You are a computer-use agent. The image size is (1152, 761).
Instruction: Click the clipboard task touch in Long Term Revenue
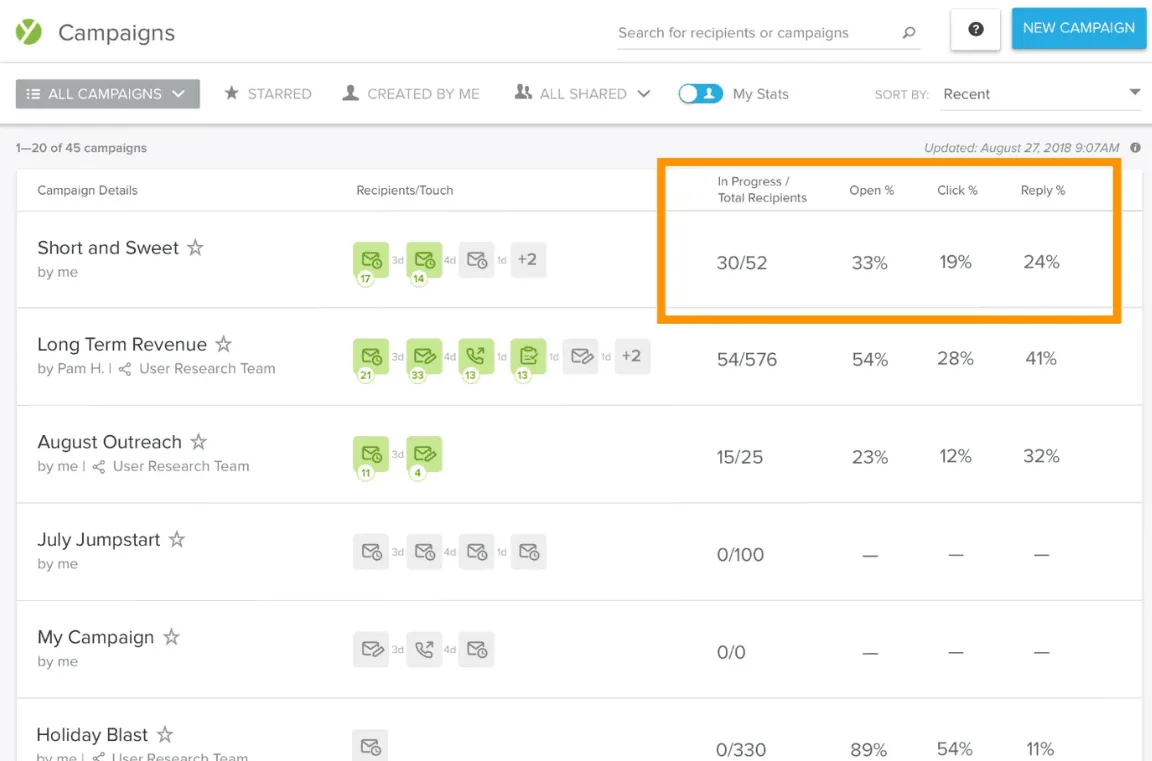527,356
